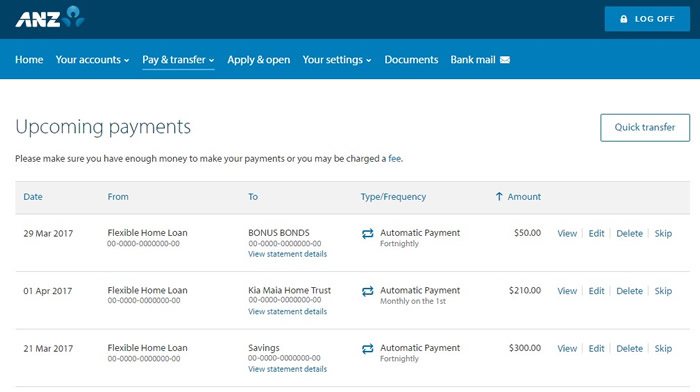Edit the BONUS BONDS payment
The image size is (700, 392).
coord(596,234)
